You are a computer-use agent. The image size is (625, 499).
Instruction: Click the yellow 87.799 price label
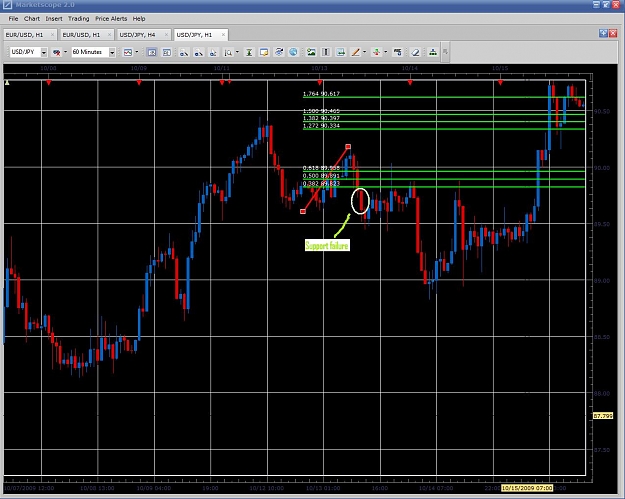(603, 416)
